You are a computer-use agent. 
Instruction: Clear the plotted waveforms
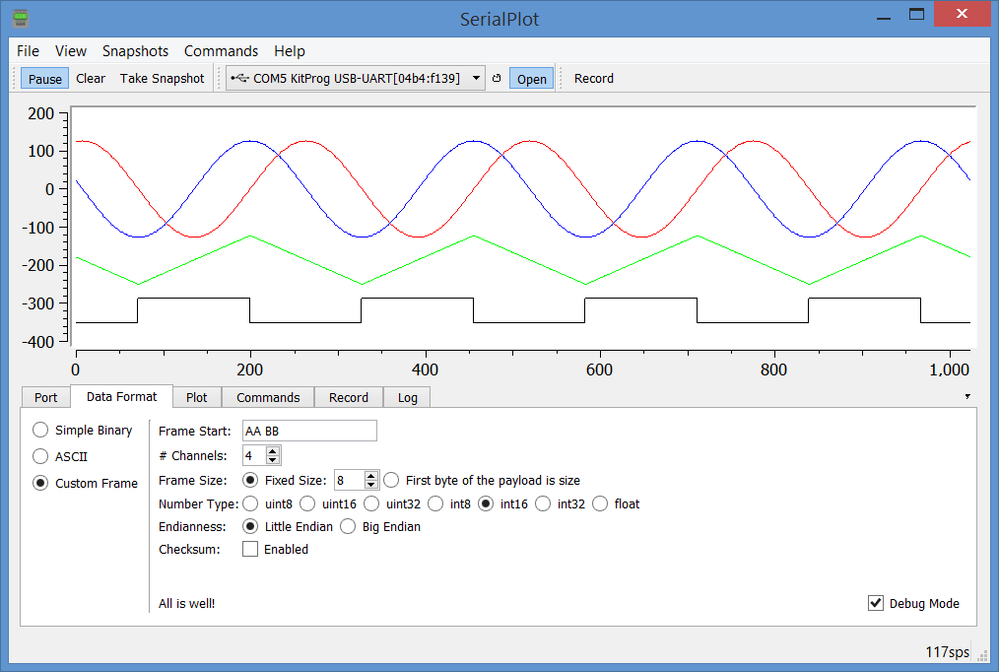pos(90,78)
